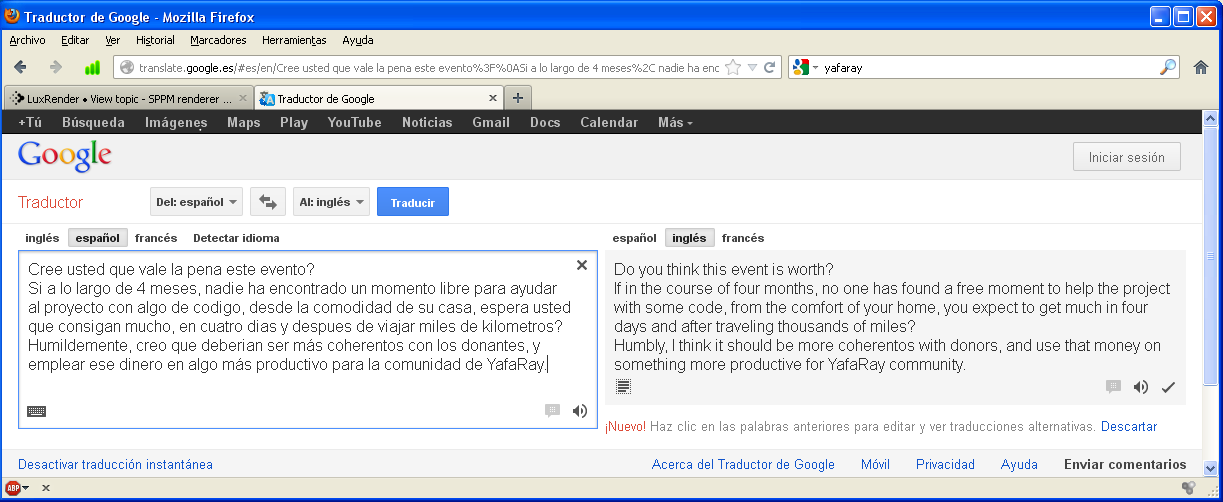Image resolution: width=1223 pixels, height=502 pixels.
Task: Click the green signal bars icon
Action: (92, 67)
